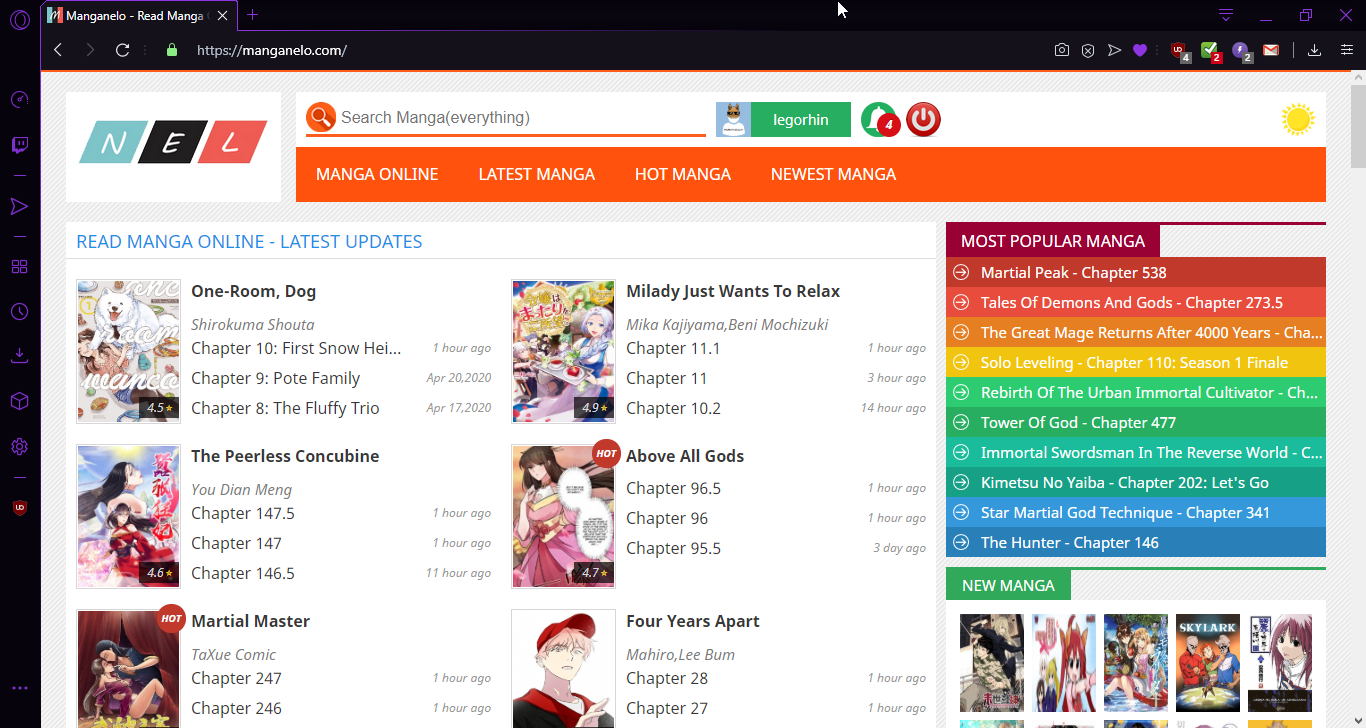Open the MANGA ONLINE menu
This screenshot has width=1366, height=728.
click(x=377, y=174)
